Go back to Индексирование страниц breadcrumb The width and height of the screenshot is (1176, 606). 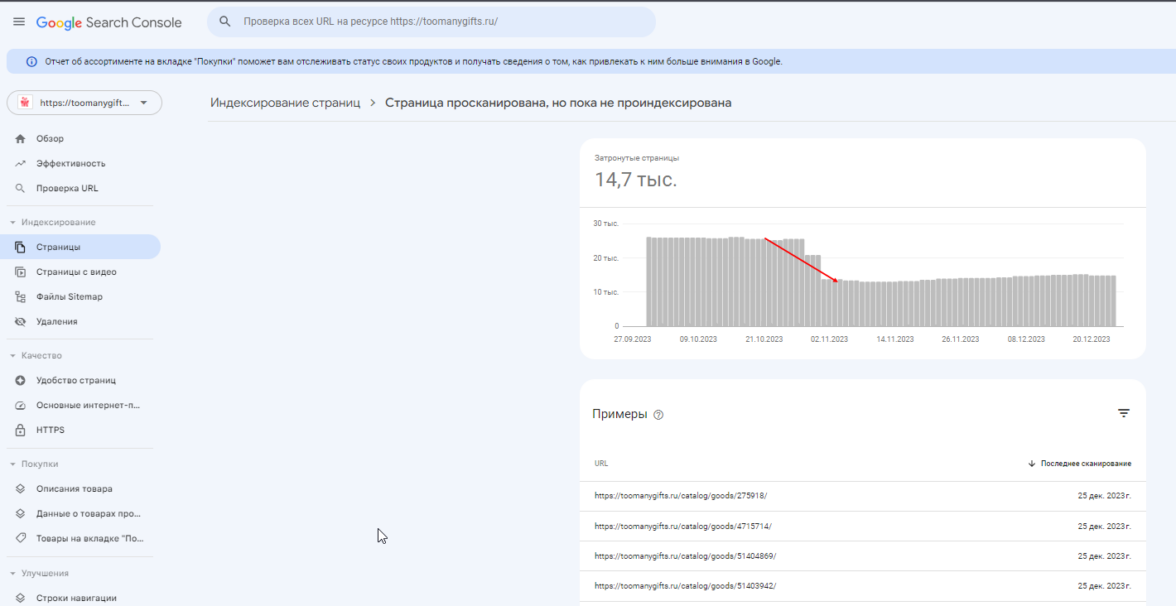[x=285, y=103]
